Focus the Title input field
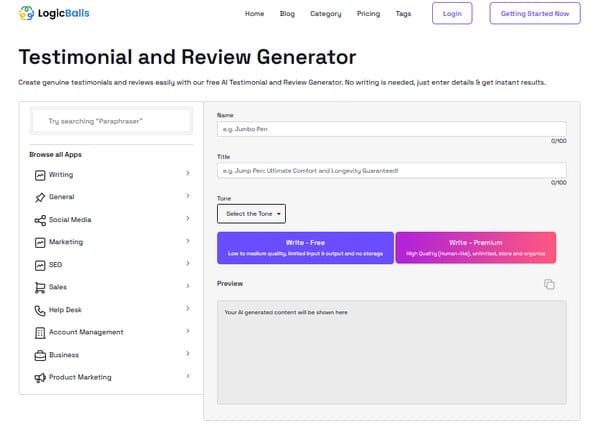The image size is (600, 428). 392,171
